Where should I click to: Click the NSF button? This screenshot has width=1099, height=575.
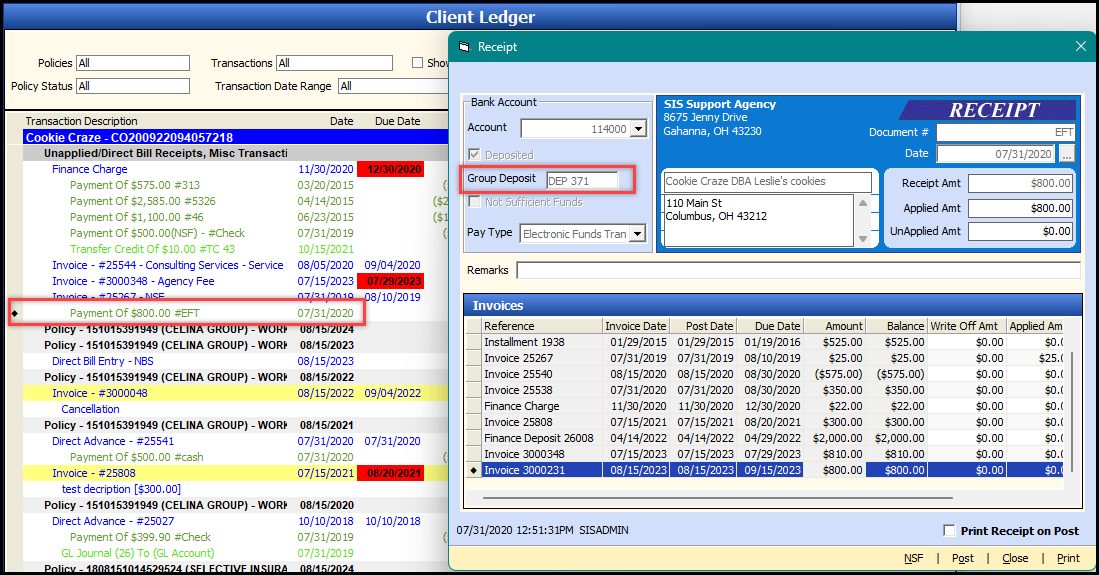tap(913, 558)
